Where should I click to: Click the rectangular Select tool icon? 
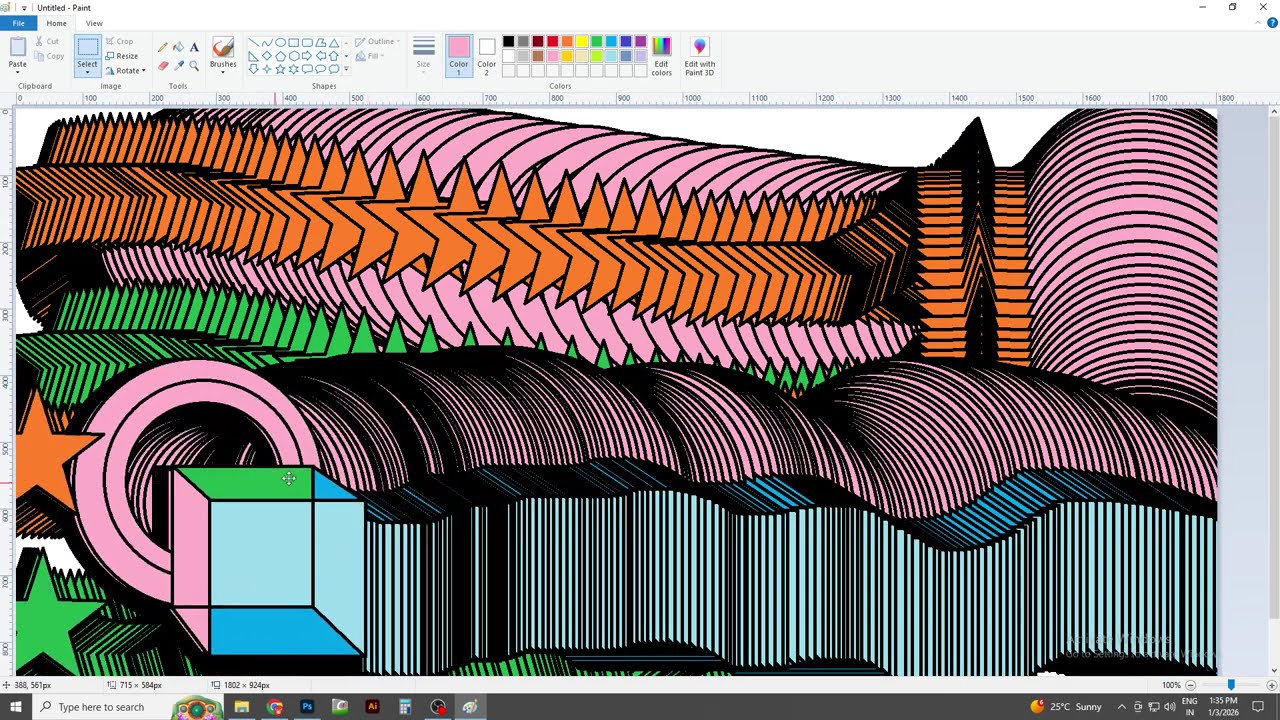87,47
